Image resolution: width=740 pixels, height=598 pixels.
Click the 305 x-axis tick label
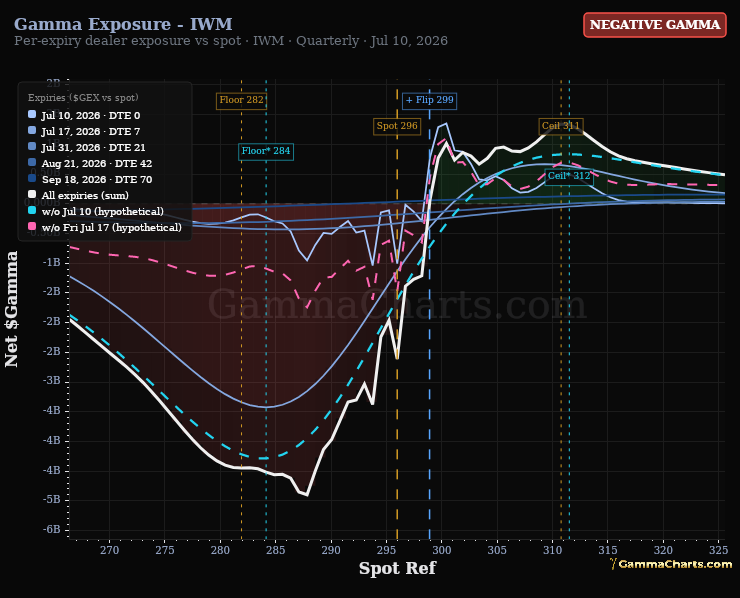[497, 550]
